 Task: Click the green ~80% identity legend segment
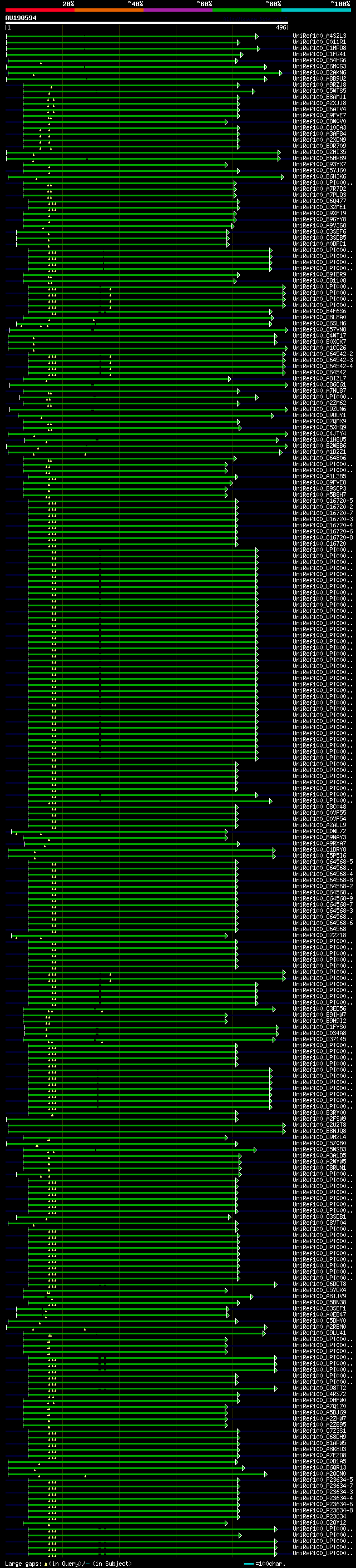tap(247, 10)
